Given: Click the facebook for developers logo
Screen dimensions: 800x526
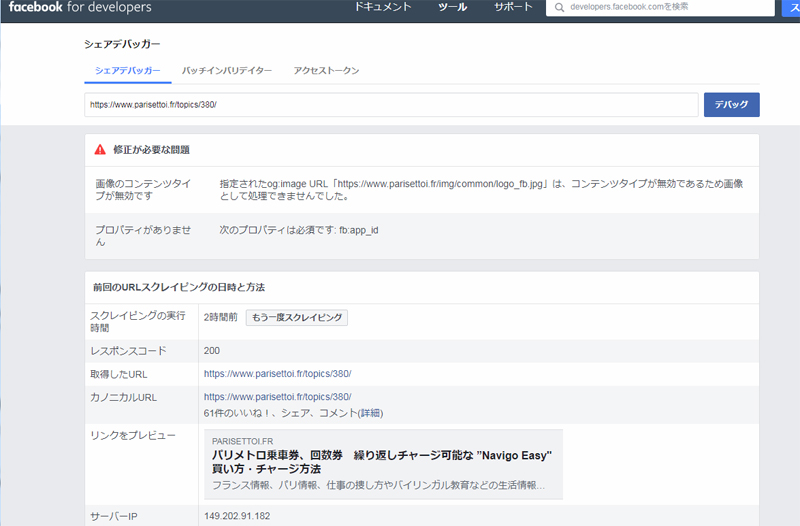Looking at the screenshot, I should 80,7.
